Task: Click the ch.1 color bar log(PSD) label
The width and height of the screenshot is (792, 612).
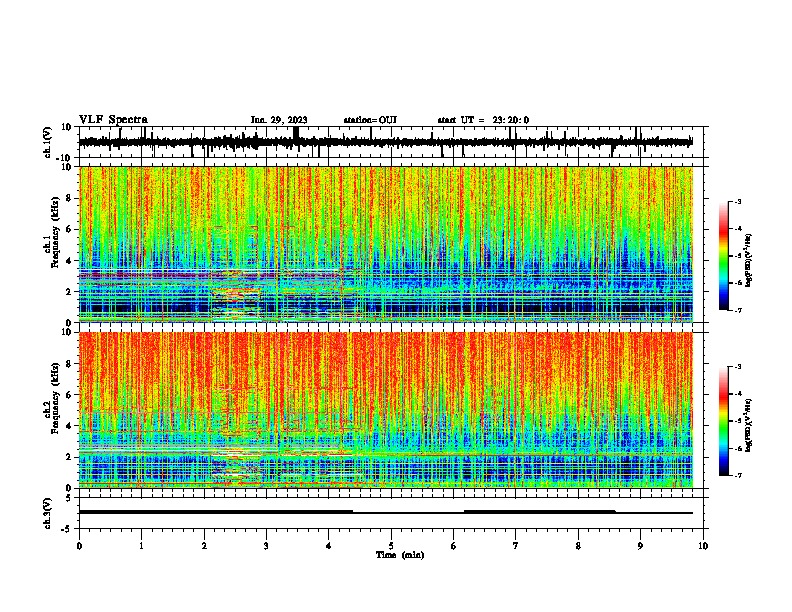Action: click(x=749, y=260)
